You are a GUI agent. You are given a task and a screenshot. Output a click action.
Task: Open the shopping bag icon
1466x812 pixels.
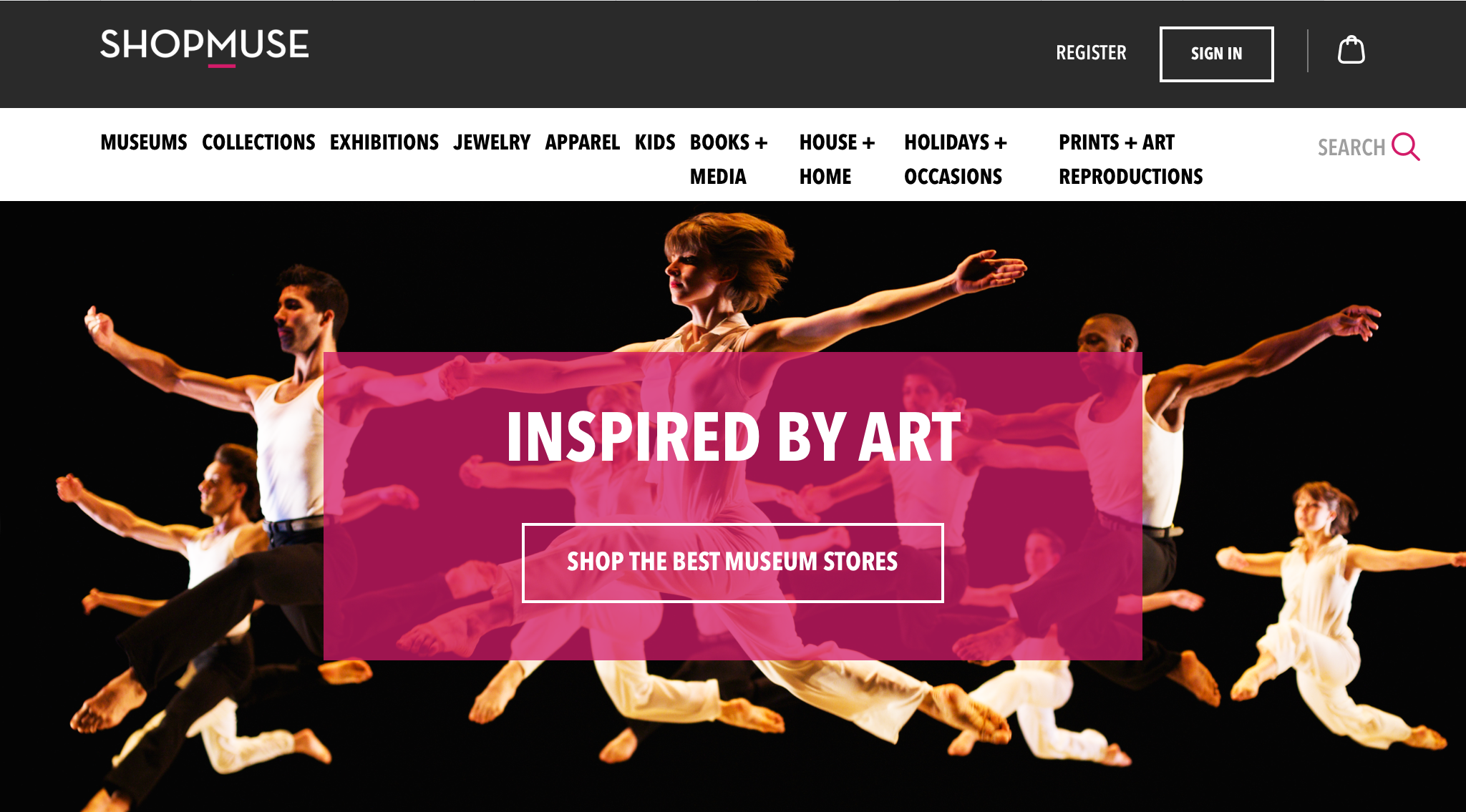(1351, 50)
